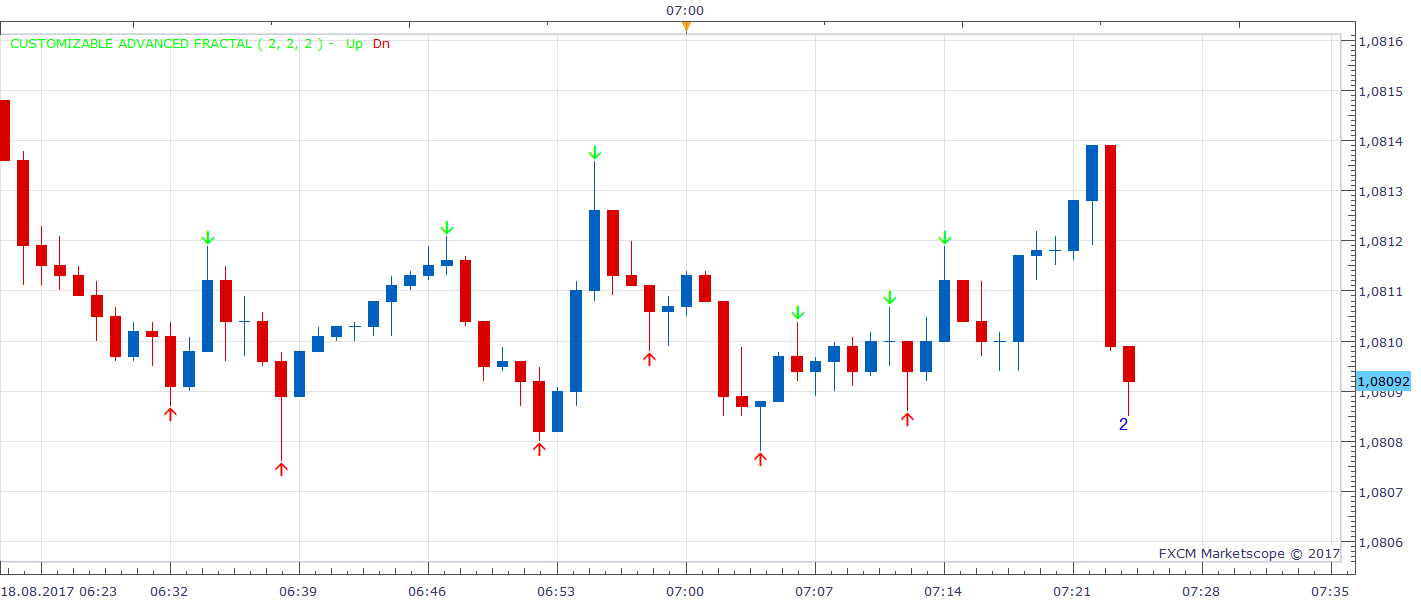Click the red Dn legend label

381,44
